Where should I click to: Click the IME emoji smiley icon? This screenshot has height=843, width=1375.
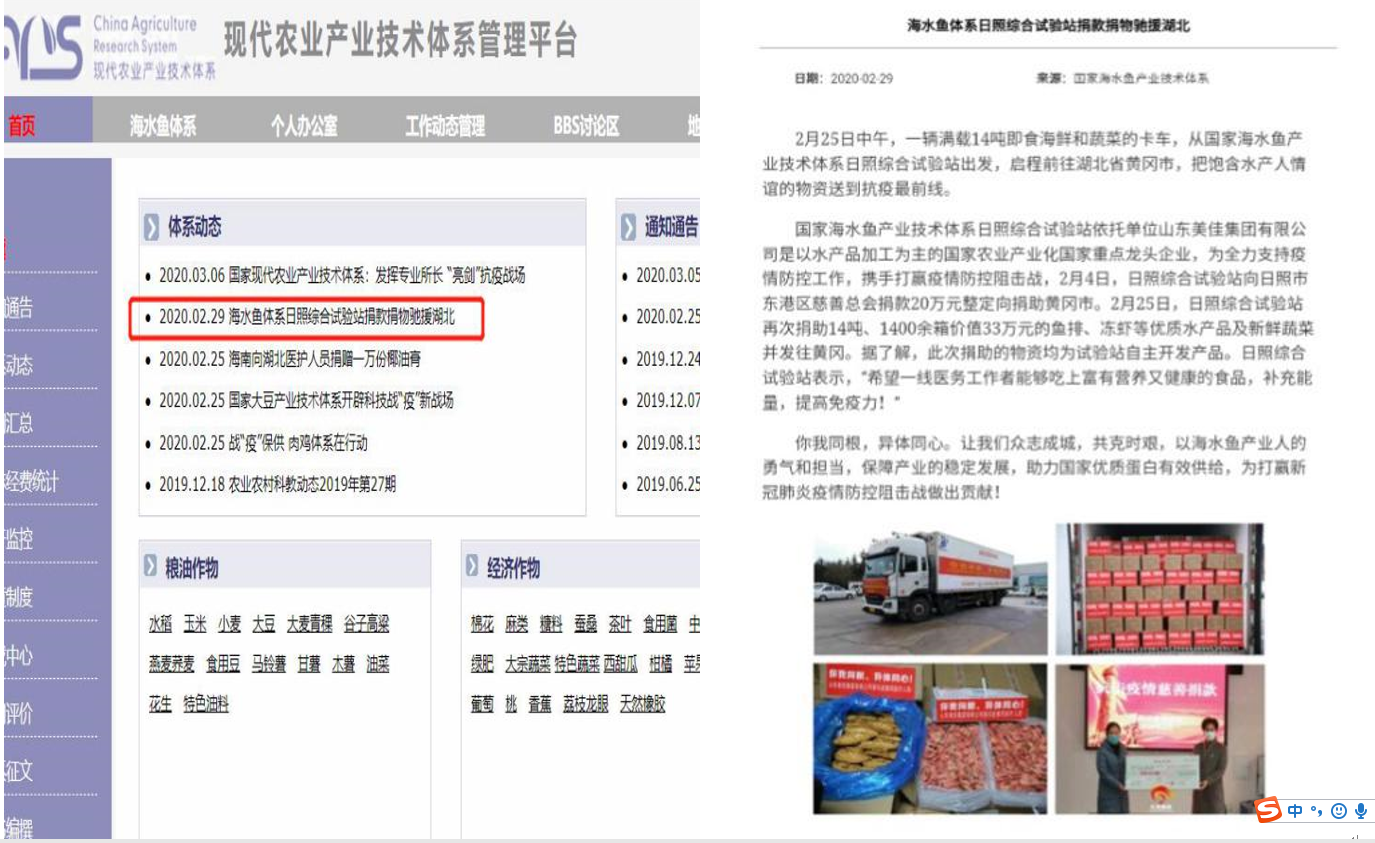(x=1338, y=811)
